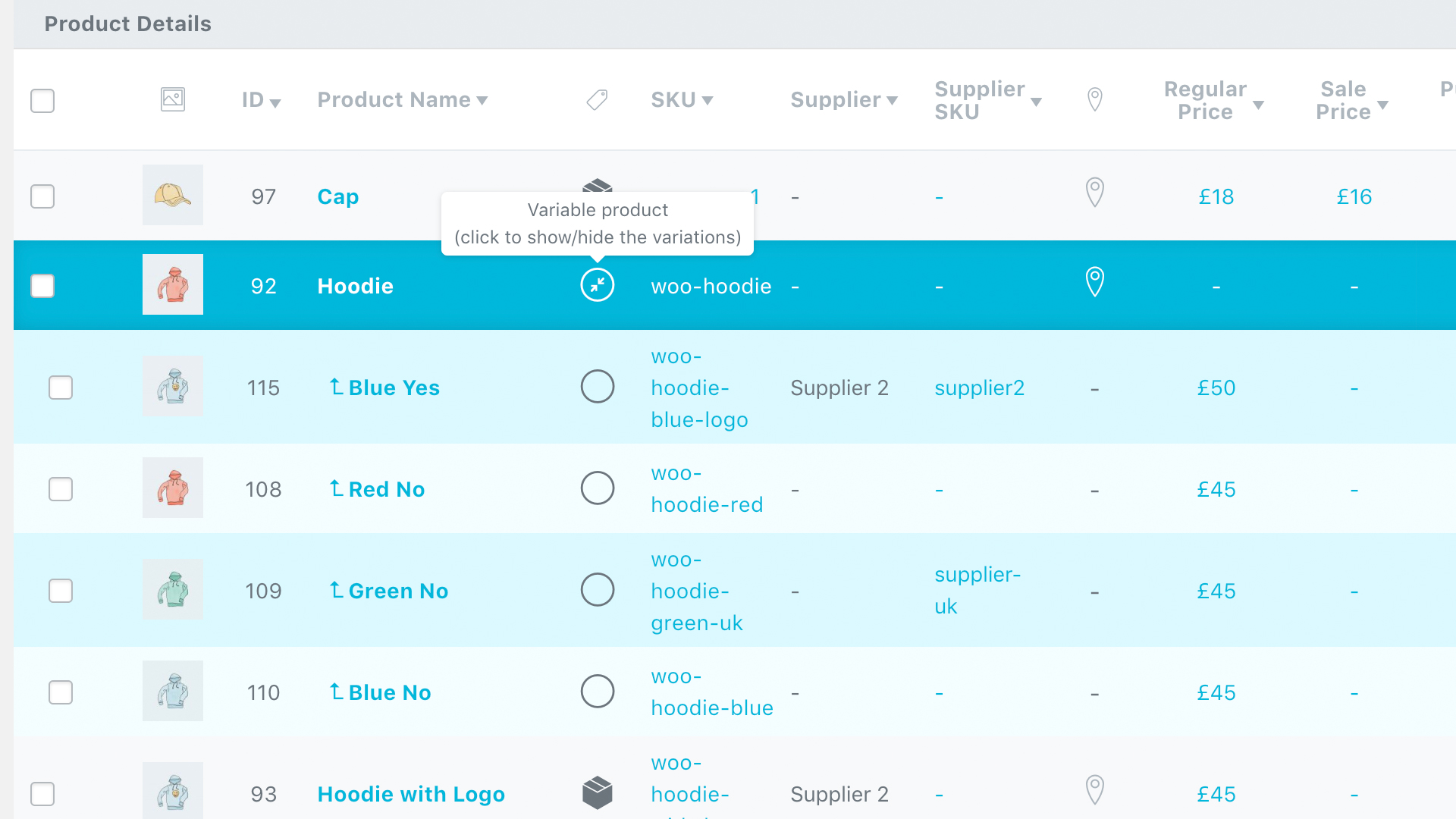Open Hoodie with Logo product details
The image size is (1456, 819).
[411, 793]
